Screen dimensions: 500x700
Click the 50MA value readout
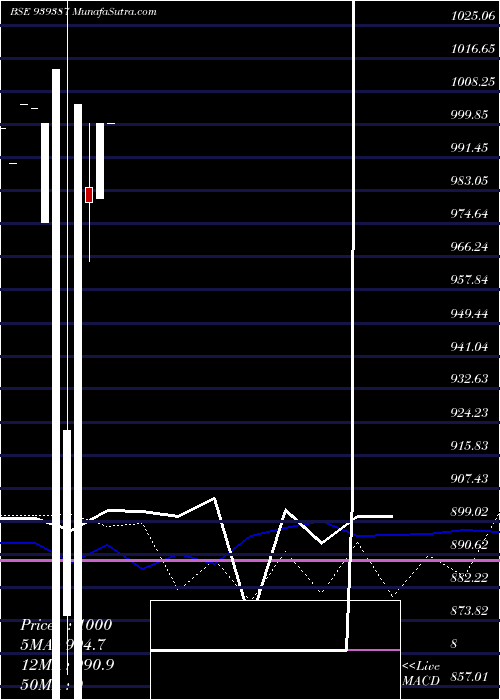52,684
